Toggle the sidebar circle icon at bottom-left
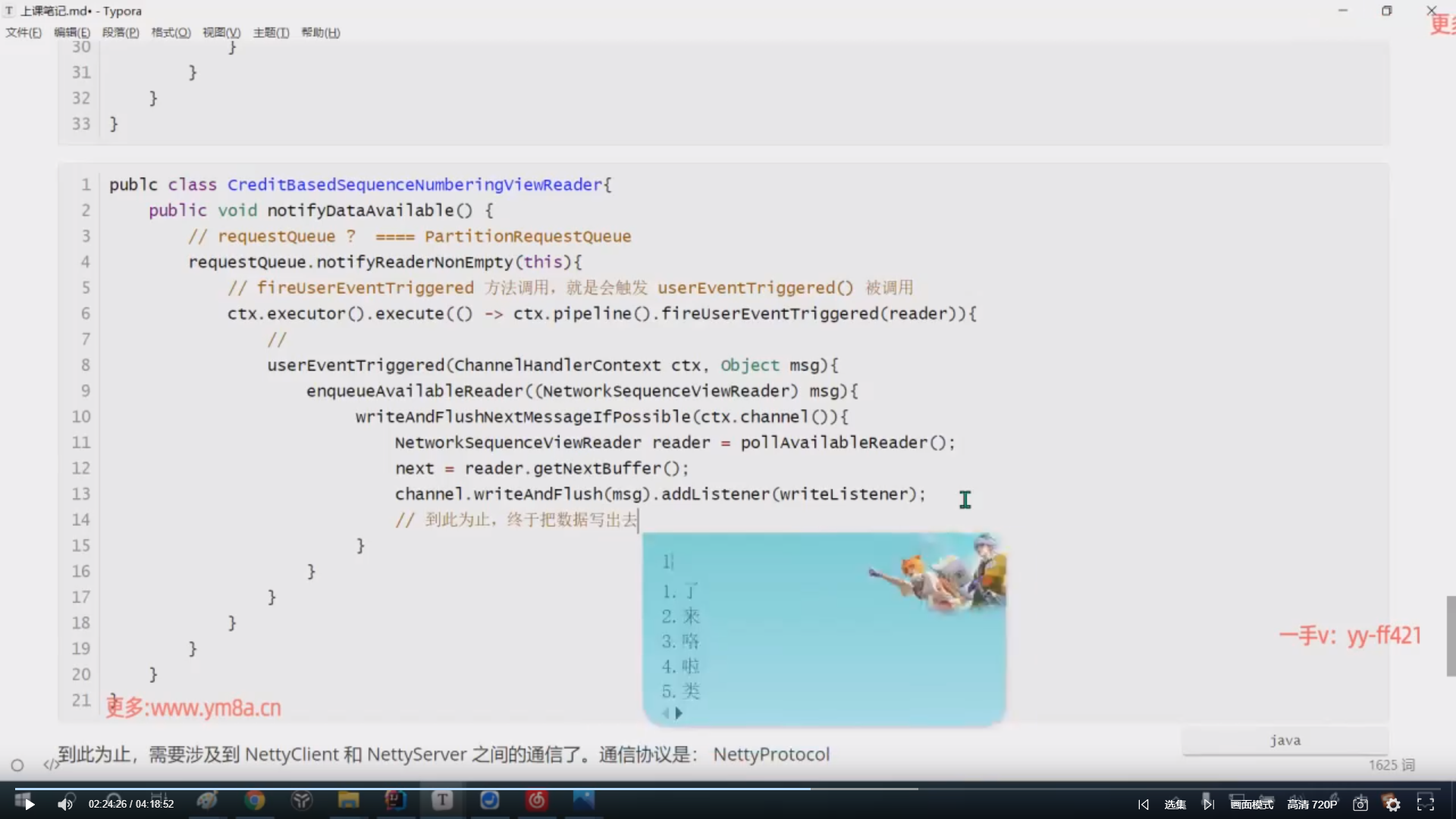Screen dimensions: 1456x819 [17, 765]
